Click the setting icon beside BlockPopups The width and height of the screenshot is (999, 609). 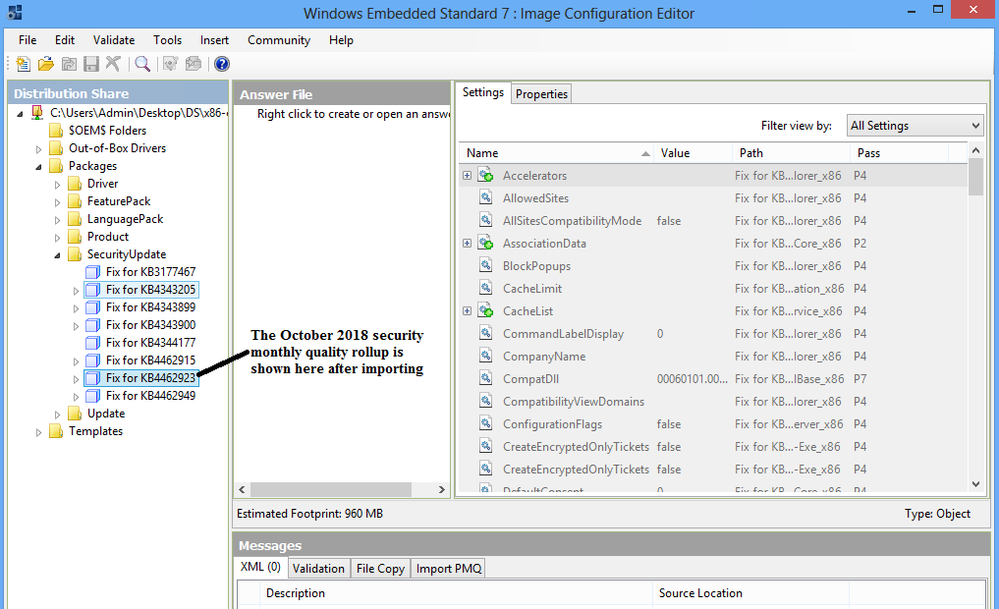coord(485,266)
